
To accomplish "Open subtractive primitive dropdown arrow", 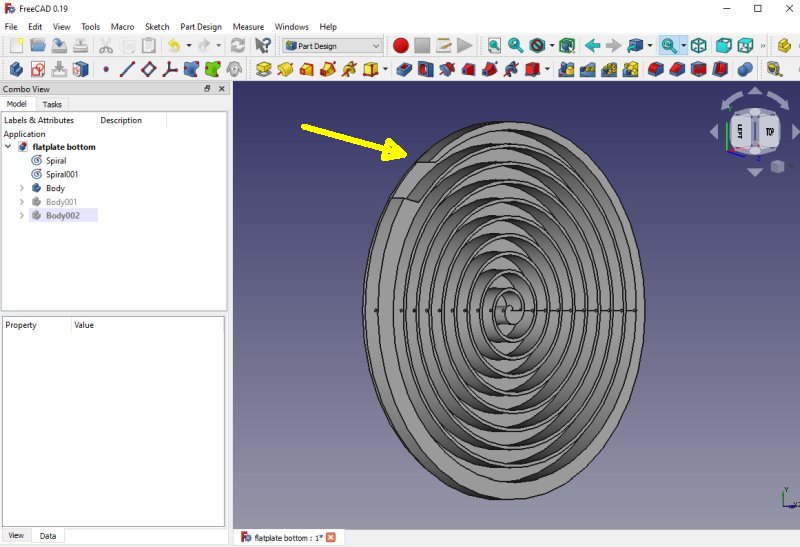I will click(x=547, y=69).
